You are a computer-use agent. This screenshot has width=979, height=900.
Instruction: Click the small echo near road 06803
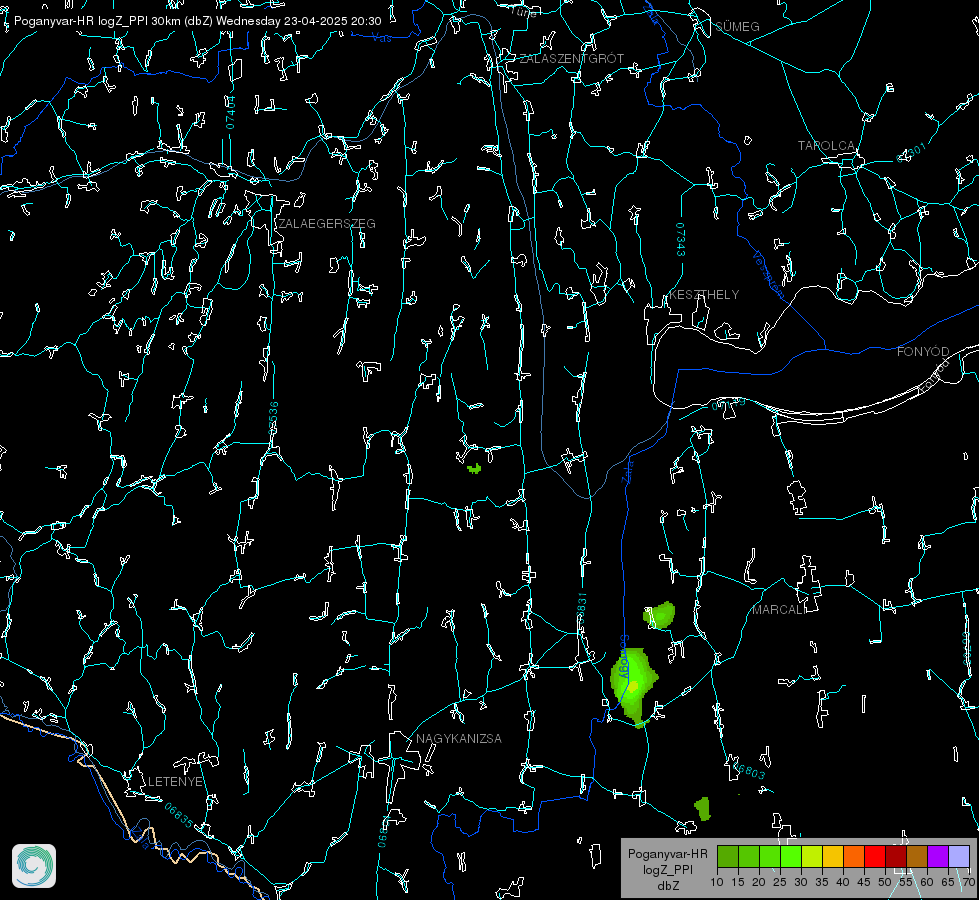703,809
